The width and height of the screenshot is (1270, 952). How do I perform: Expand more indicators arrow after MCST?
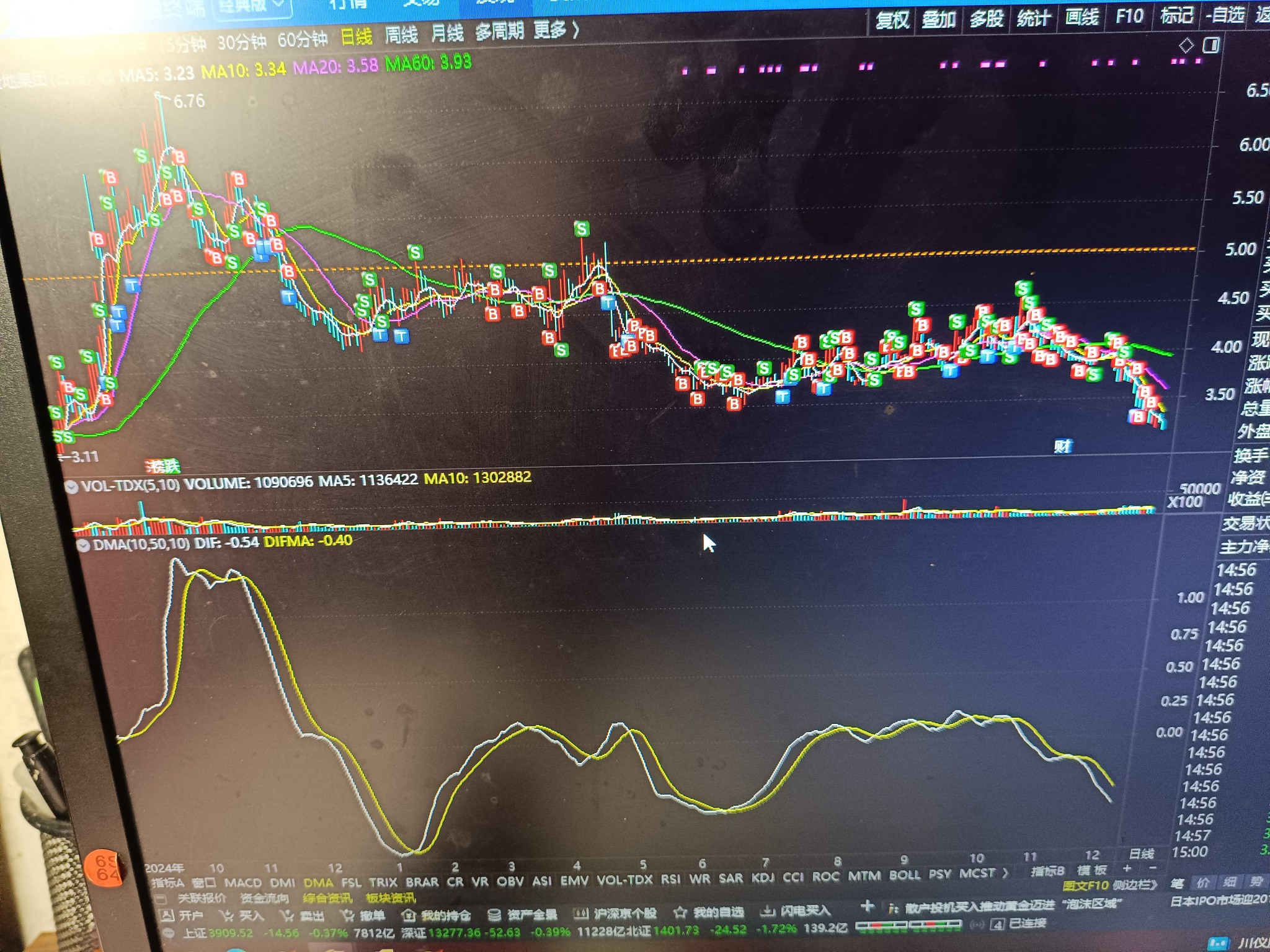pos(1006,873)
